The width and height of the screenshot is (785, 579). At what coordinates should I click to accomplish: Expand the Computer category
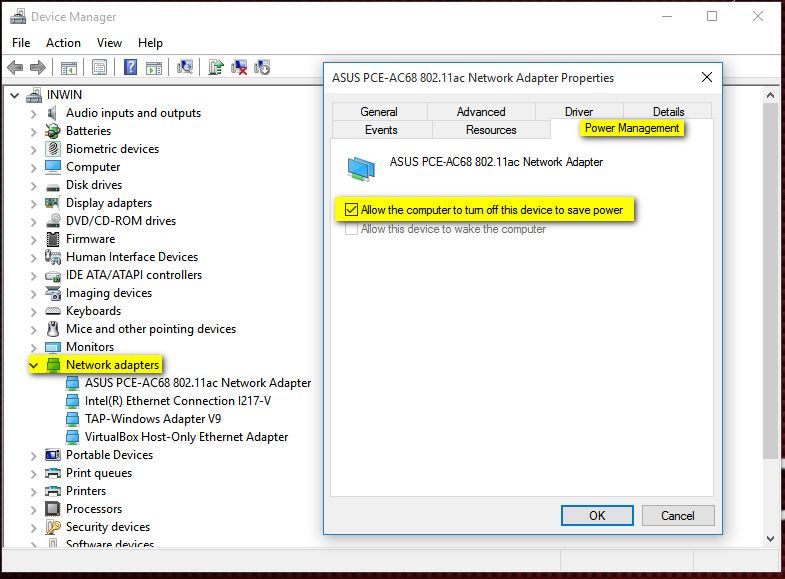coord(34,167)
